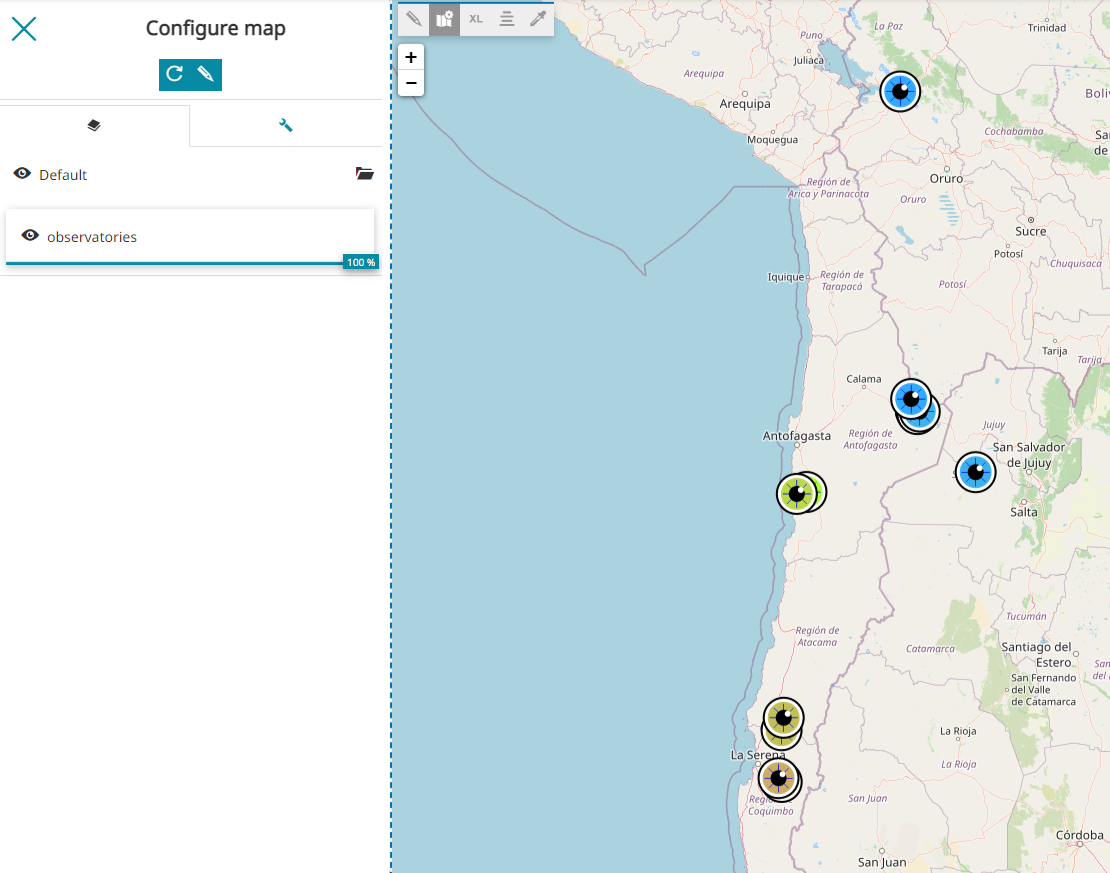
Task: Click the edit pencil under Configure map
Action: tap(206, 74)
